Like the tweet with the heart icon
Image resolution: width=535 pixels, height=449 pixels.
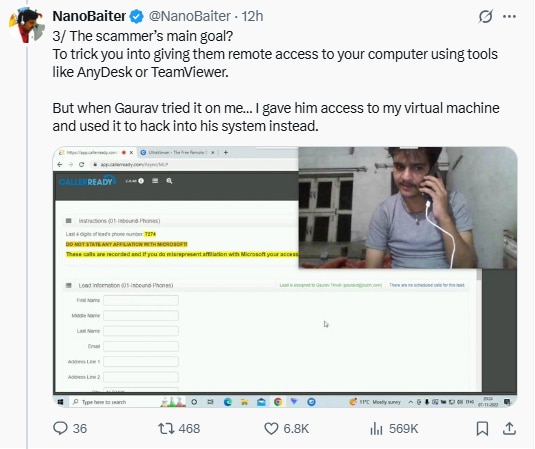(x=271, y=429)
